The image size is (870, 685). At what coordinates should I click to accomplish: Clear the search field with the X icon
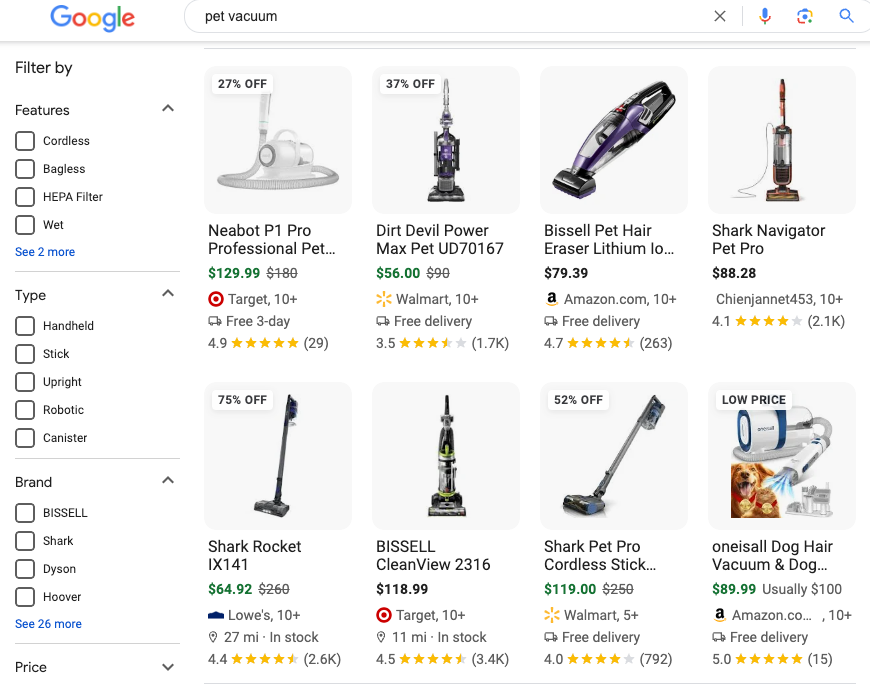click(x=719, y=16)
